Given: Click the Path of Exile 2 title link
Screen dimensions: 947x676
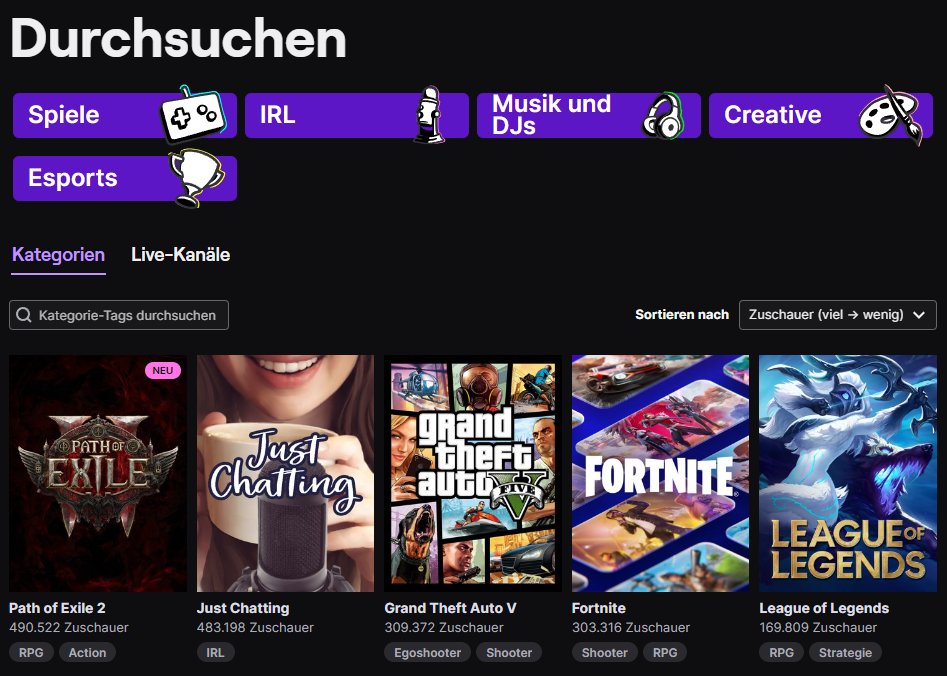Looking at the screenshot, I should pyautogui.click(x=57, y=608).
